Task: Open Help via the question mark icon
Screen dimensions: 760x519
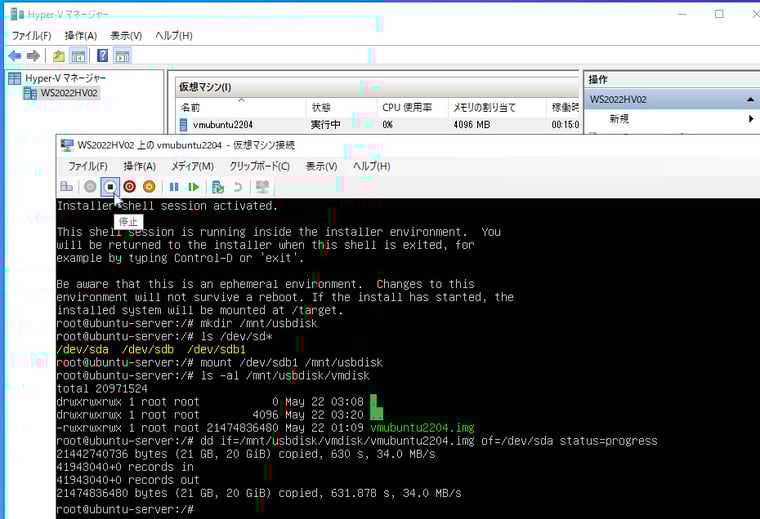Action: [x=102, y=56]
